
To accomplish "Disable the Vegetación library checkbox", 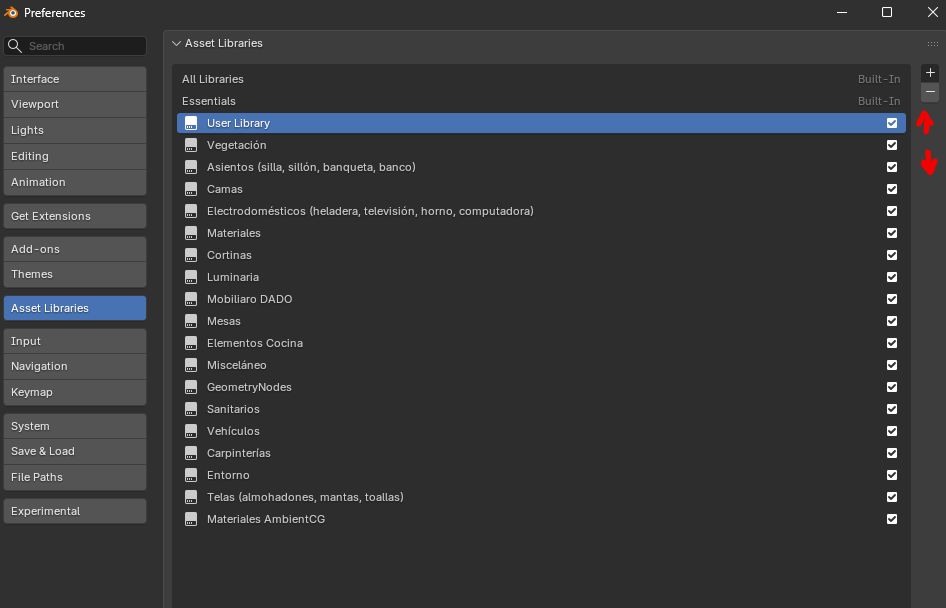I will (892, 145).
